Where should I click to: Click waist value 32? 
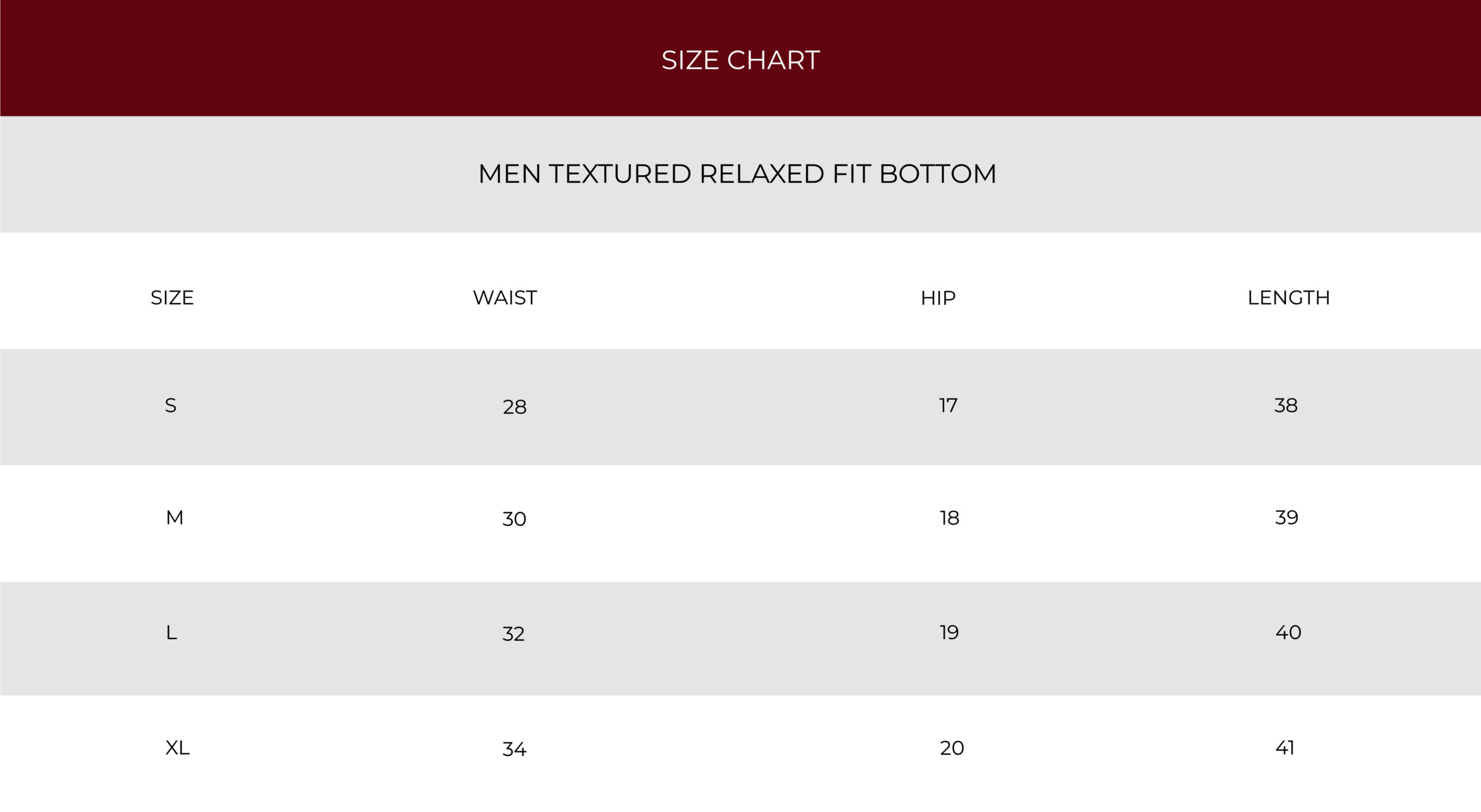[x=513, y=633]
